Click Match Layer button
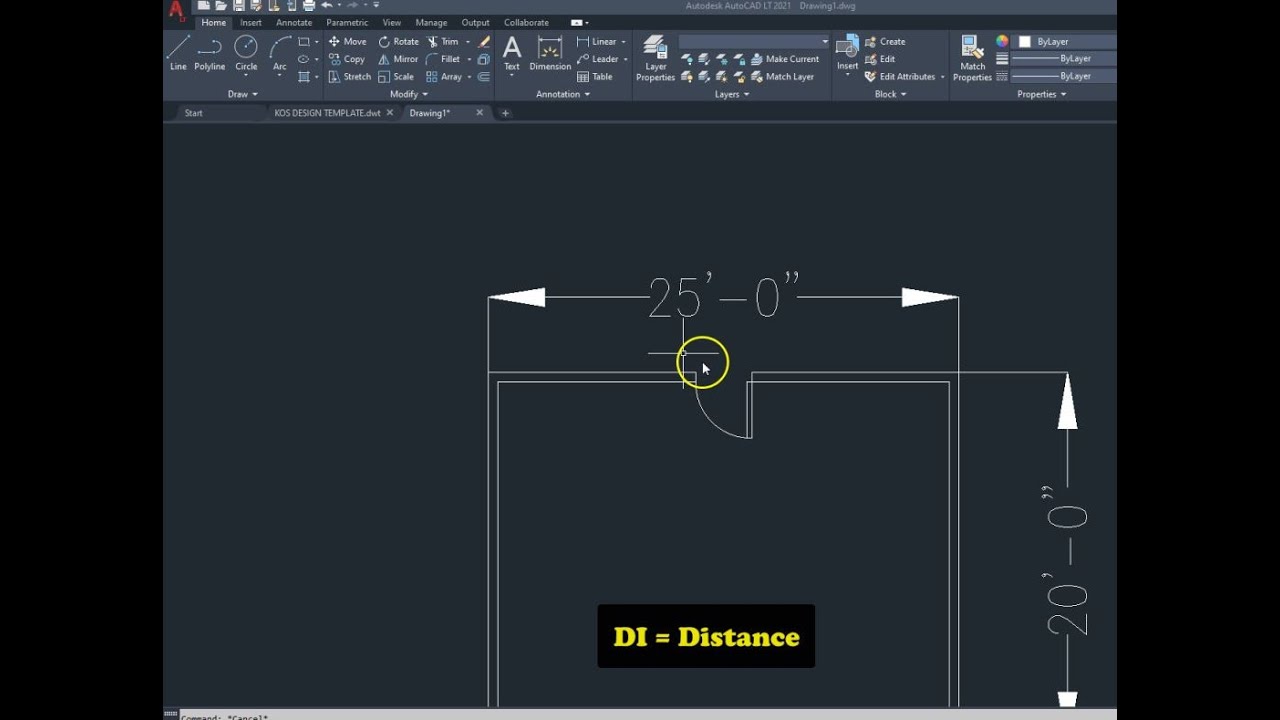Viewport: 1280px width, 720px height. [x=782, y=76]
